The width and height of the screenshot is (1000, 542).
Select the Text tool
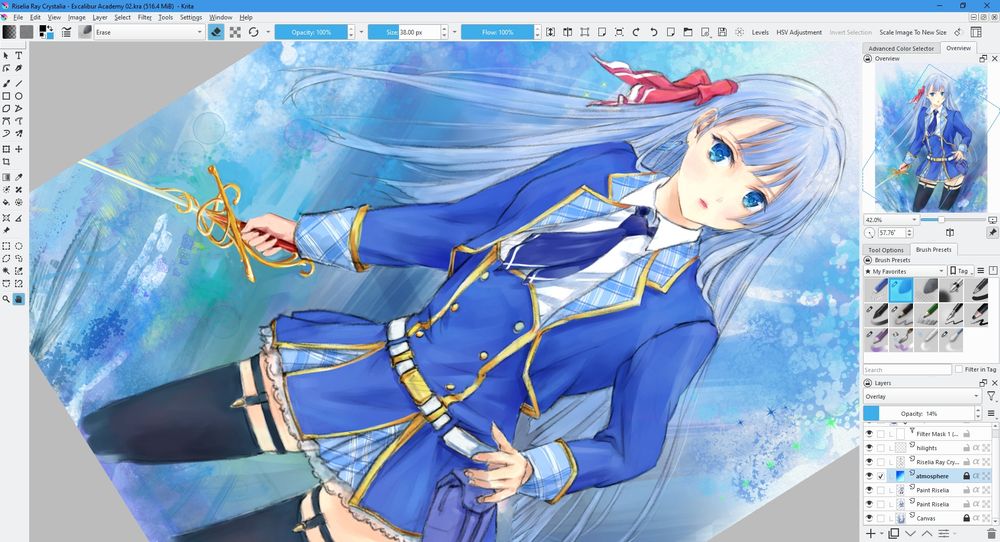pyautogui.click(x=18, y=56)
